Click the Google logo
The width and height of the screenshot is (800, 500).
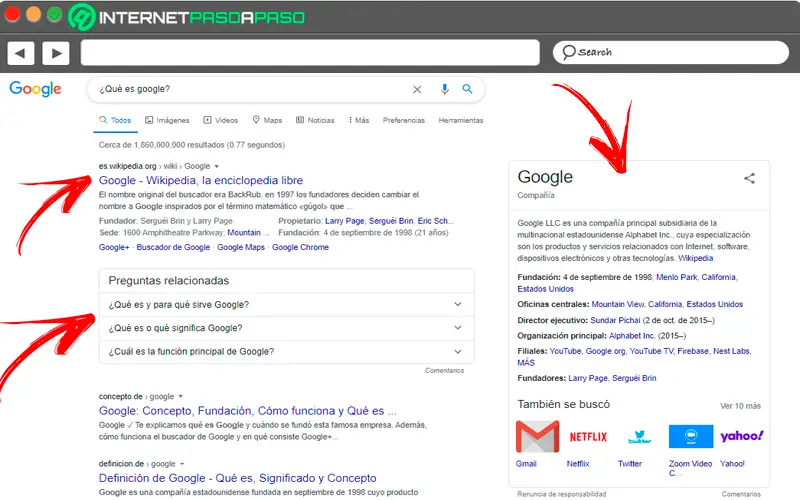pyautogui.click(x=35, y=89)
